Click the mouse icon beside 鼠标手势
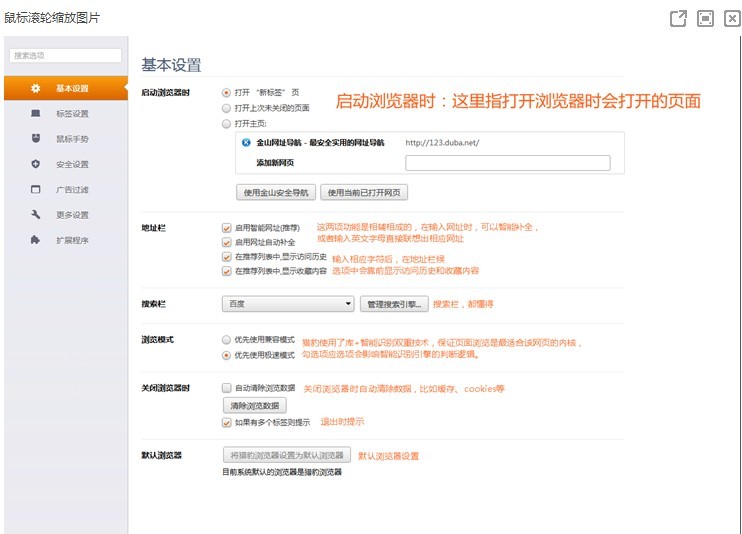The height and width of the screenshot is (534, 742). tap(35, 138)
